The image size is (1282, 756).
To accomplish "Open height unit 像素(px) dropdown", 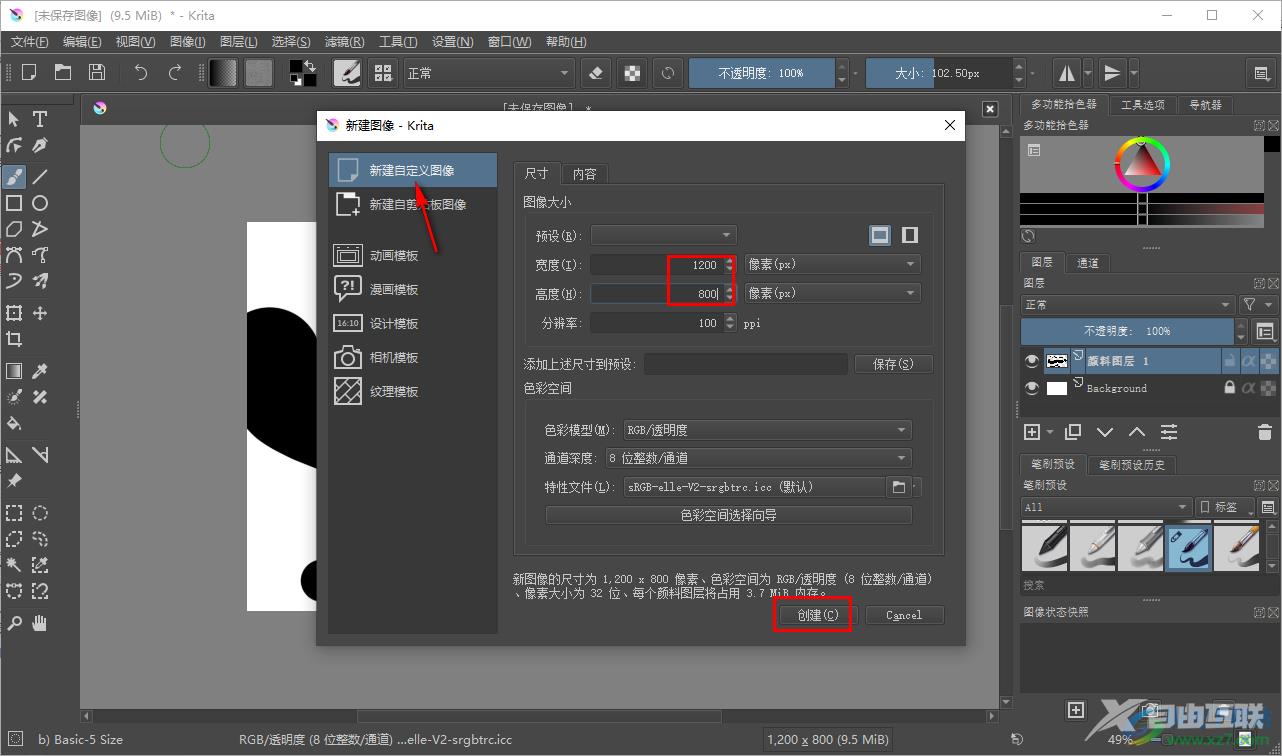I will click(832, 293).
